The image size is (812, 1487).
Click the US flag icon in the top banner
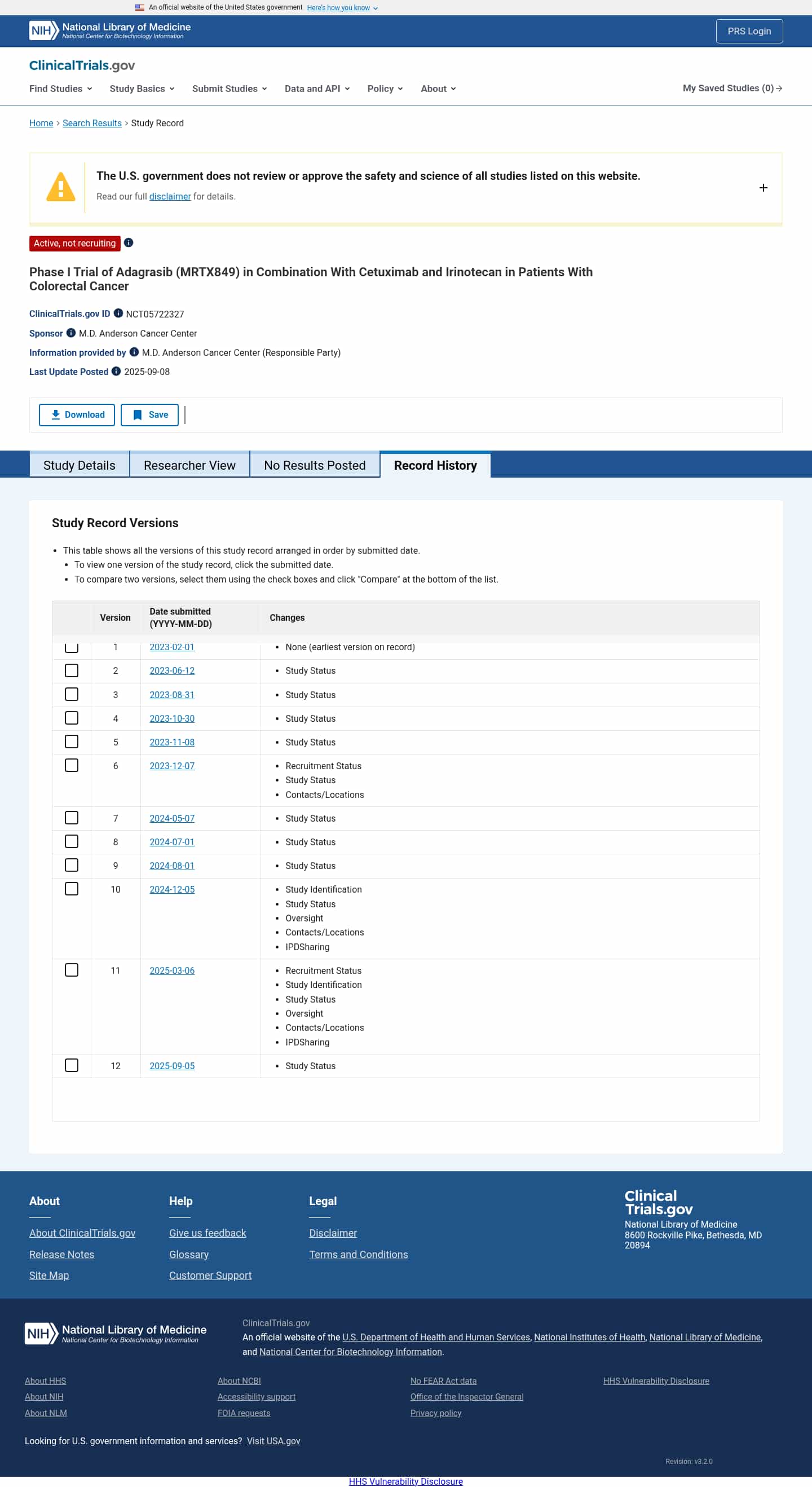tap(140, 7)
